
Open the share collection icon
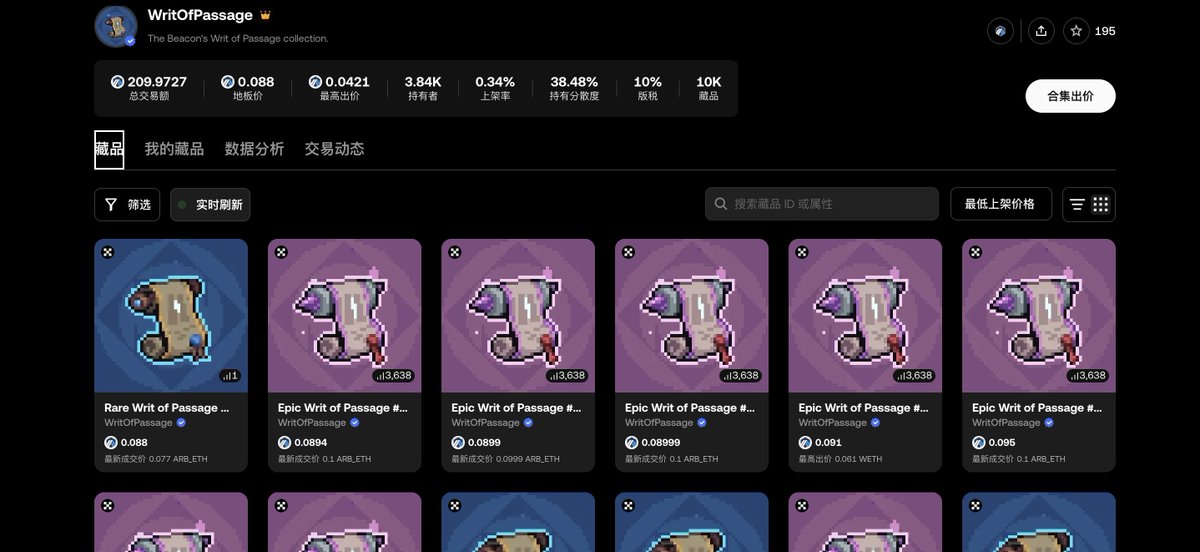coord(1041,31)
